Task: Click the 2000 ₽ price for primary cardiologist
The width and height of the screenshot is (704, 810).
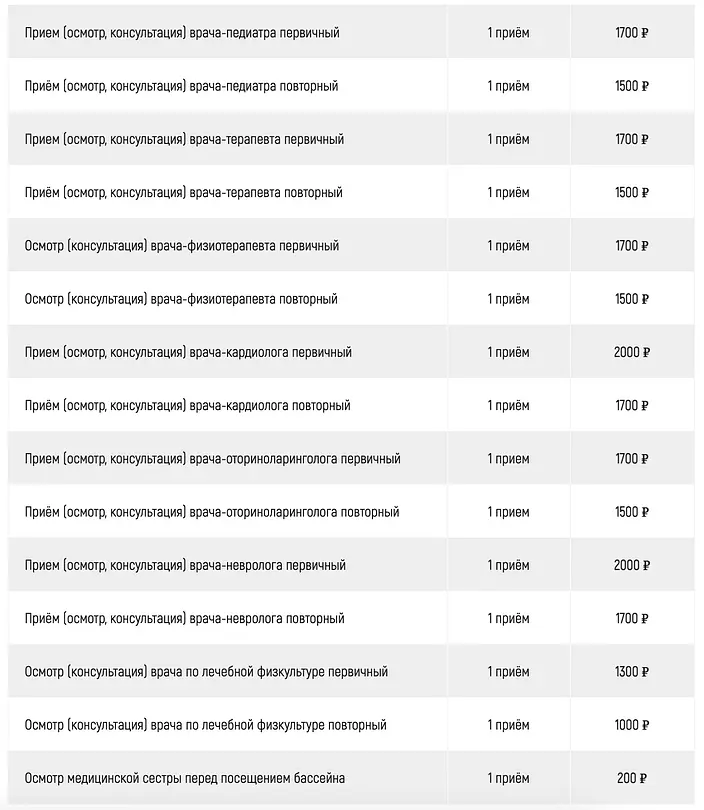Action: pyautogui.click(x=632, y=352)
